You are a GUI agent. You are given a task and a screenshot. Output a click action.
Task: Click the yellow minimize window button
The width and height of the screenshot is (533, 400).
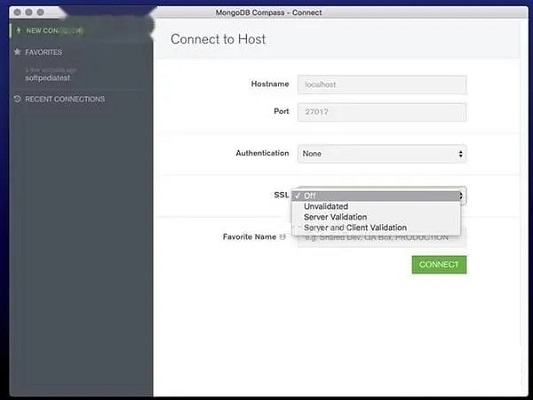[29, 12]
